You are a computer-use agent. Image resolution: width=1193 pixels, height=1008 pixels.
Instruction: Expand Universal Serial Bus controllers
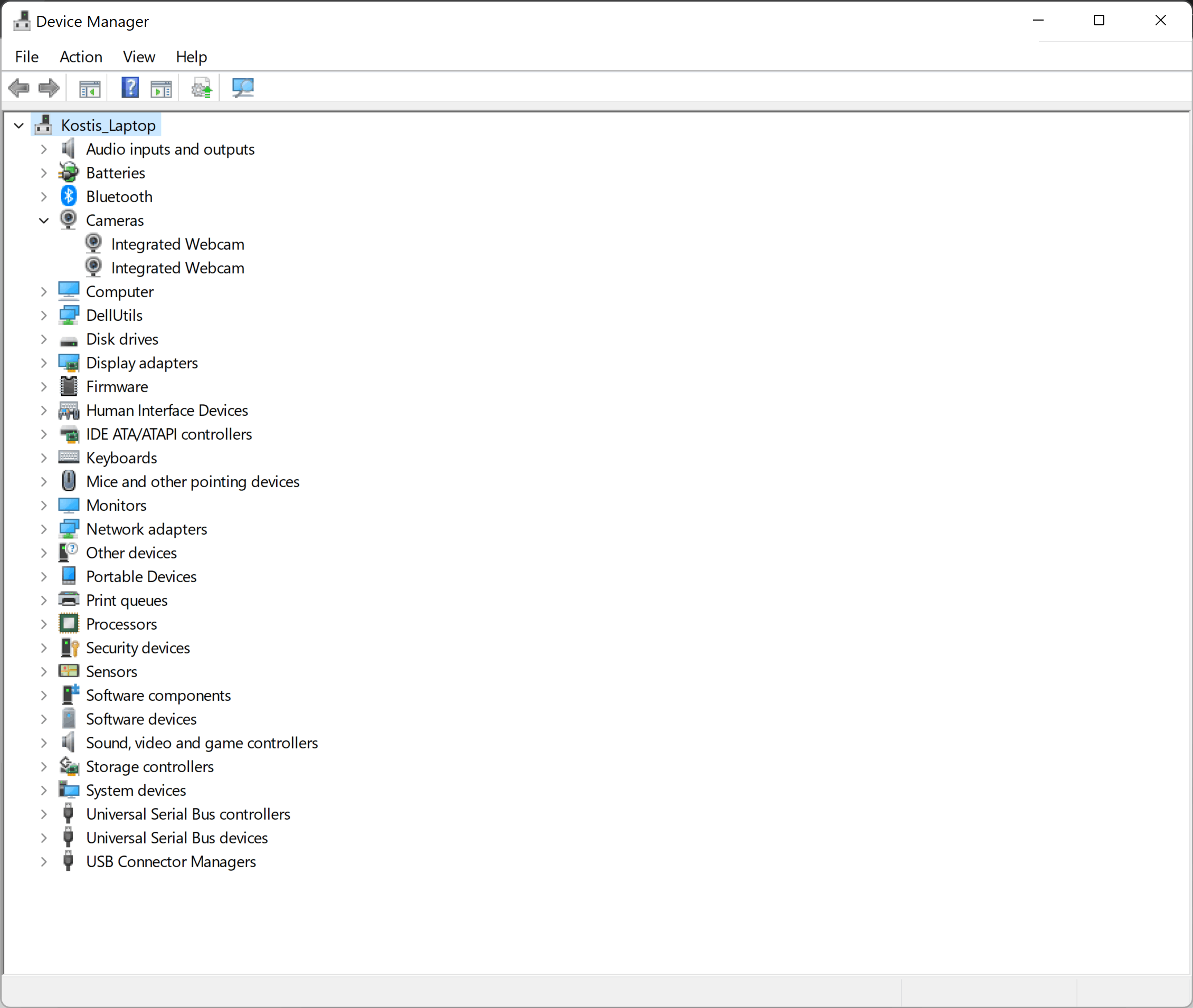(x=44, y=814)
